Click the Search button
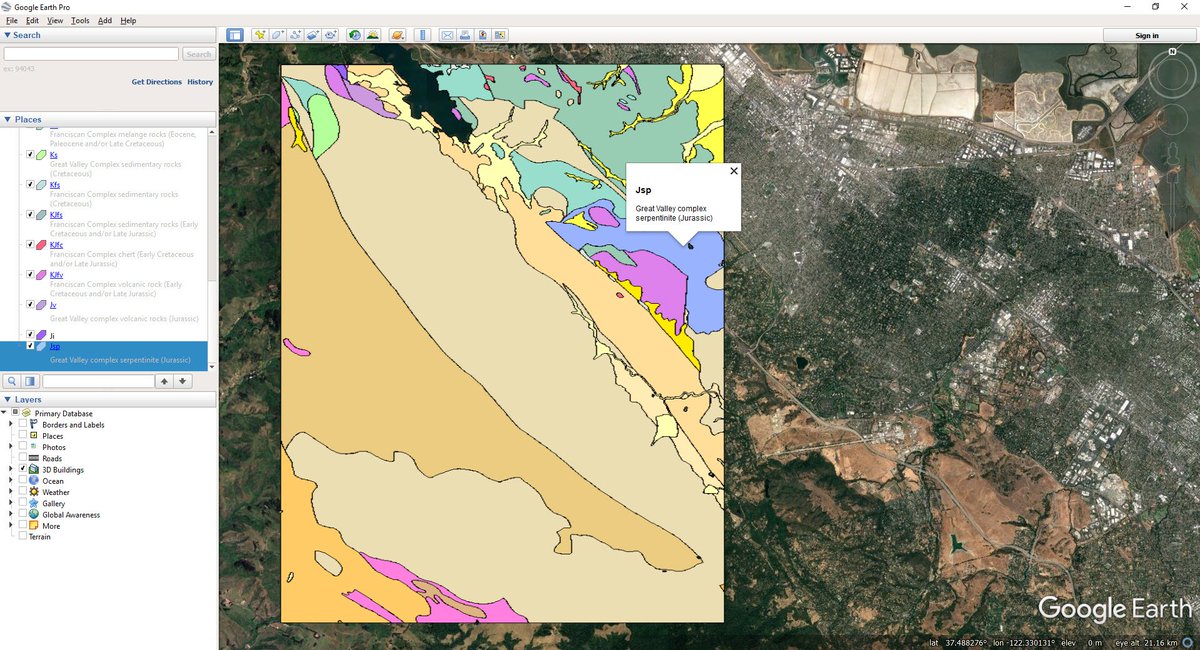This screenshot has height=650, width=1200. [x=199, y=54]
